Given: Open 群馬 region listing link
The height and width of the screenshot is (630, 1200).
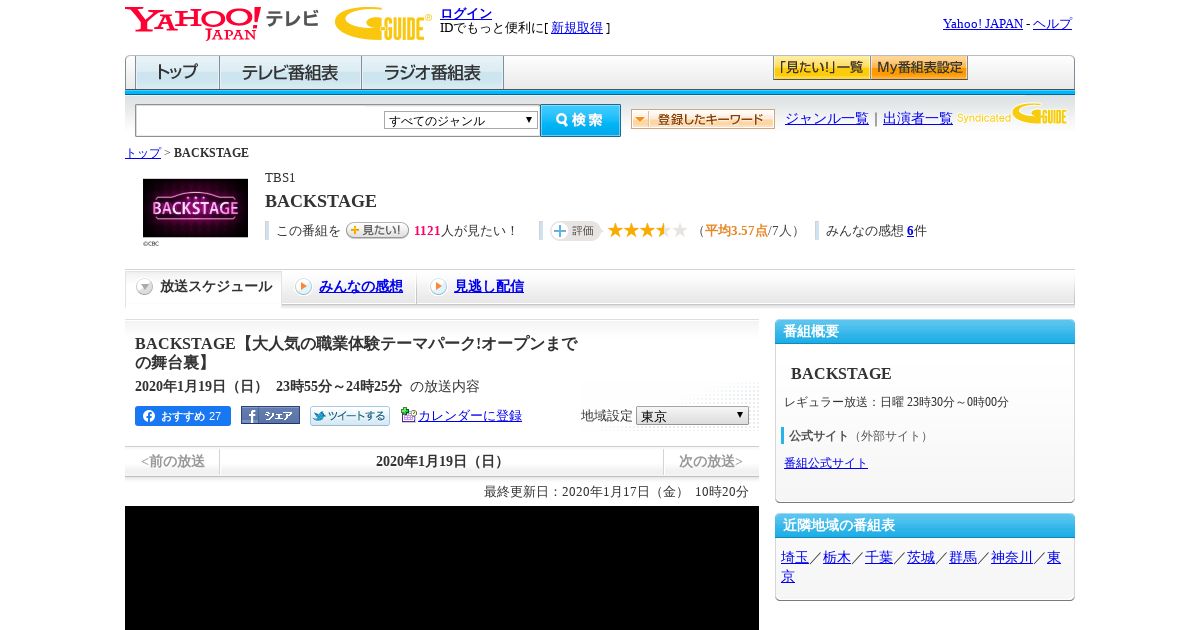Looking at the screenshot, I should coord(963,557).
